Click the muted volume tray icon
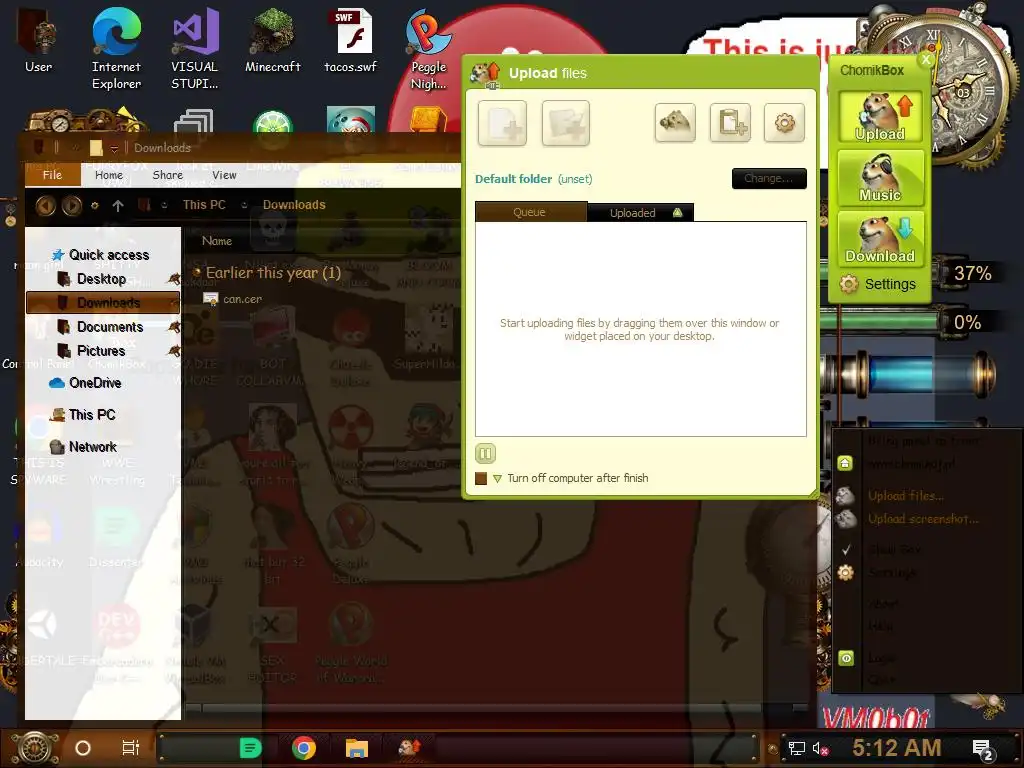Viewport: 1024px width, 768px height. [x=820, y=748]
